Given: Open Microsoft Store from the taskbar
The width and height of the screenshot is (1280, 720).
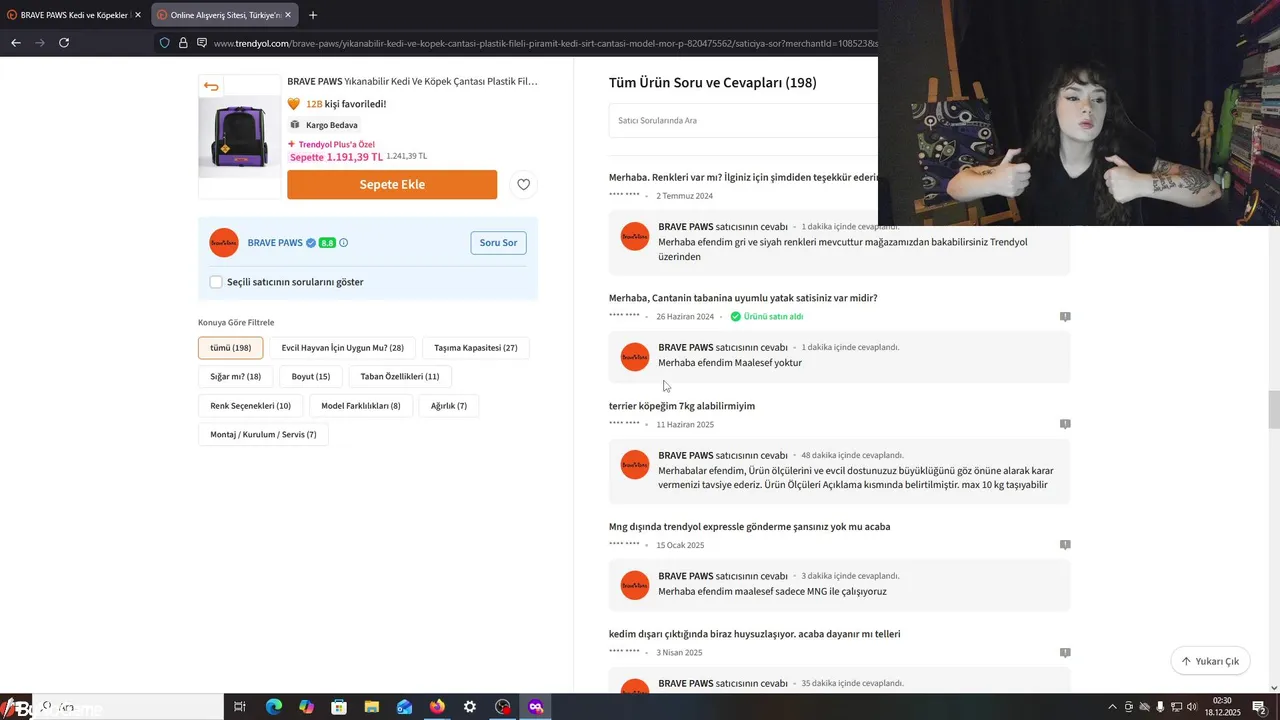Looking at the screenshot, I should tap(339, 707).
